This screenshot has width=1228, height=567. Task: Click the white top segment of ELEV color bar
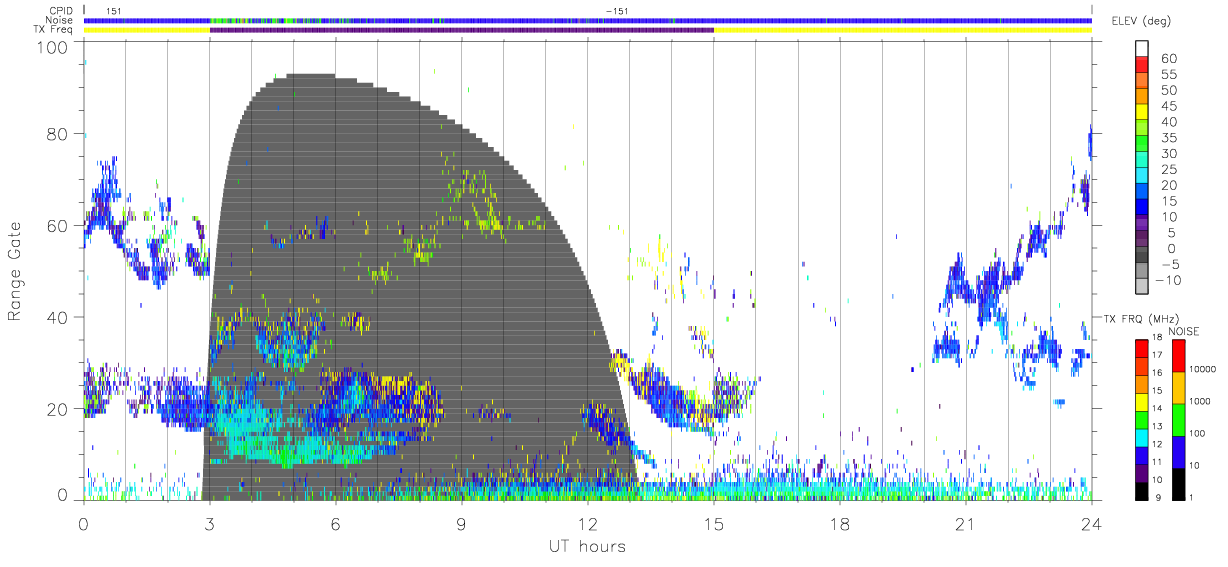[1141, 48]
